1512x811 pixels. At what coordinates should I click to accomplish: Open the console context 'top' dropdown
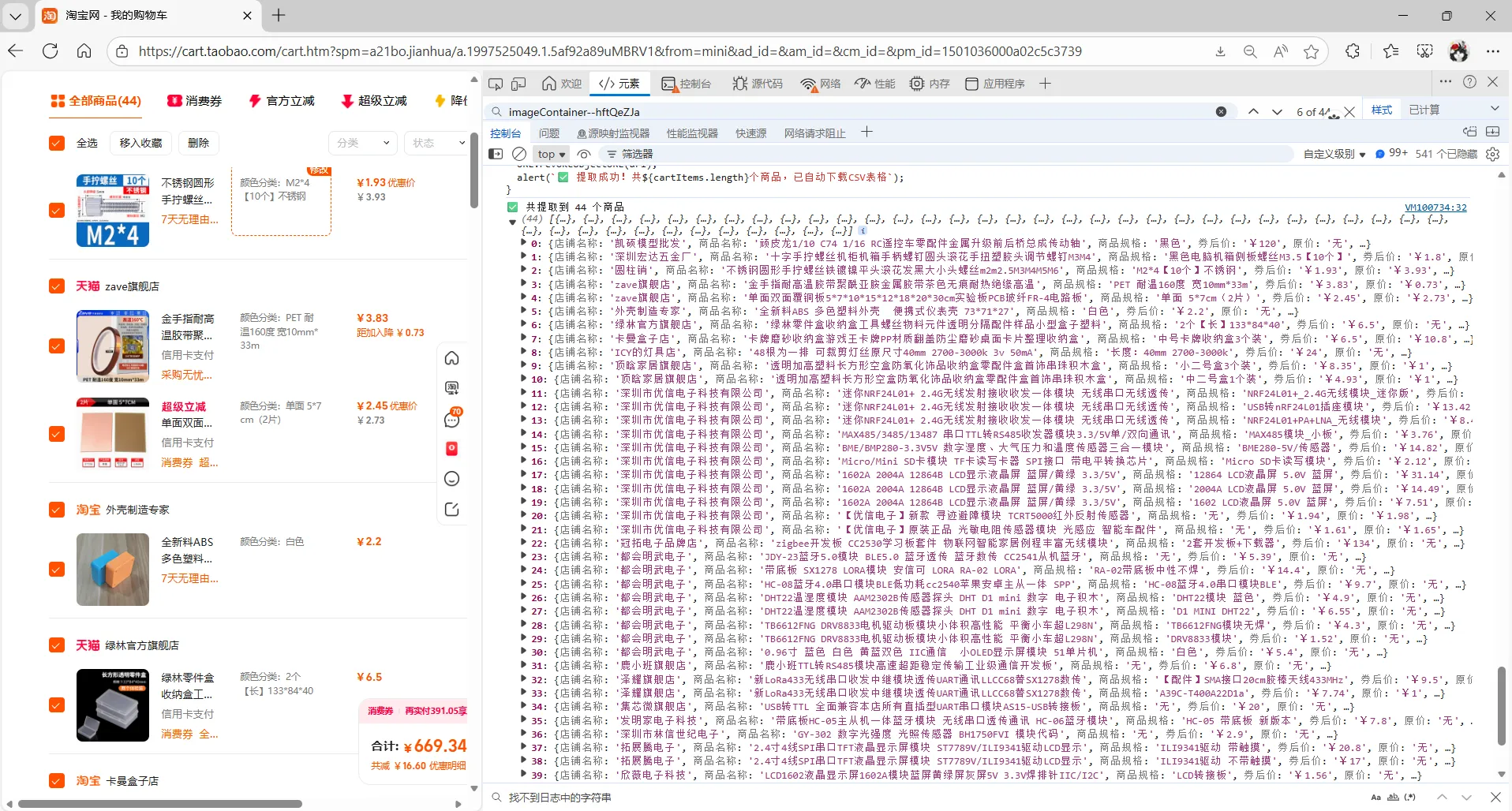[552, 155]
